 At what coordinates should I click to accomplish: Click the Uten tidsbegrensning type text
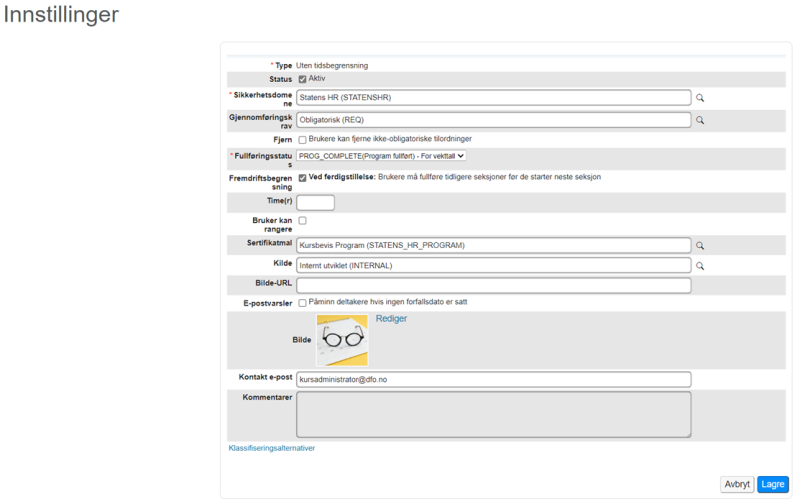pyautogui.click(x=332, y=66)
